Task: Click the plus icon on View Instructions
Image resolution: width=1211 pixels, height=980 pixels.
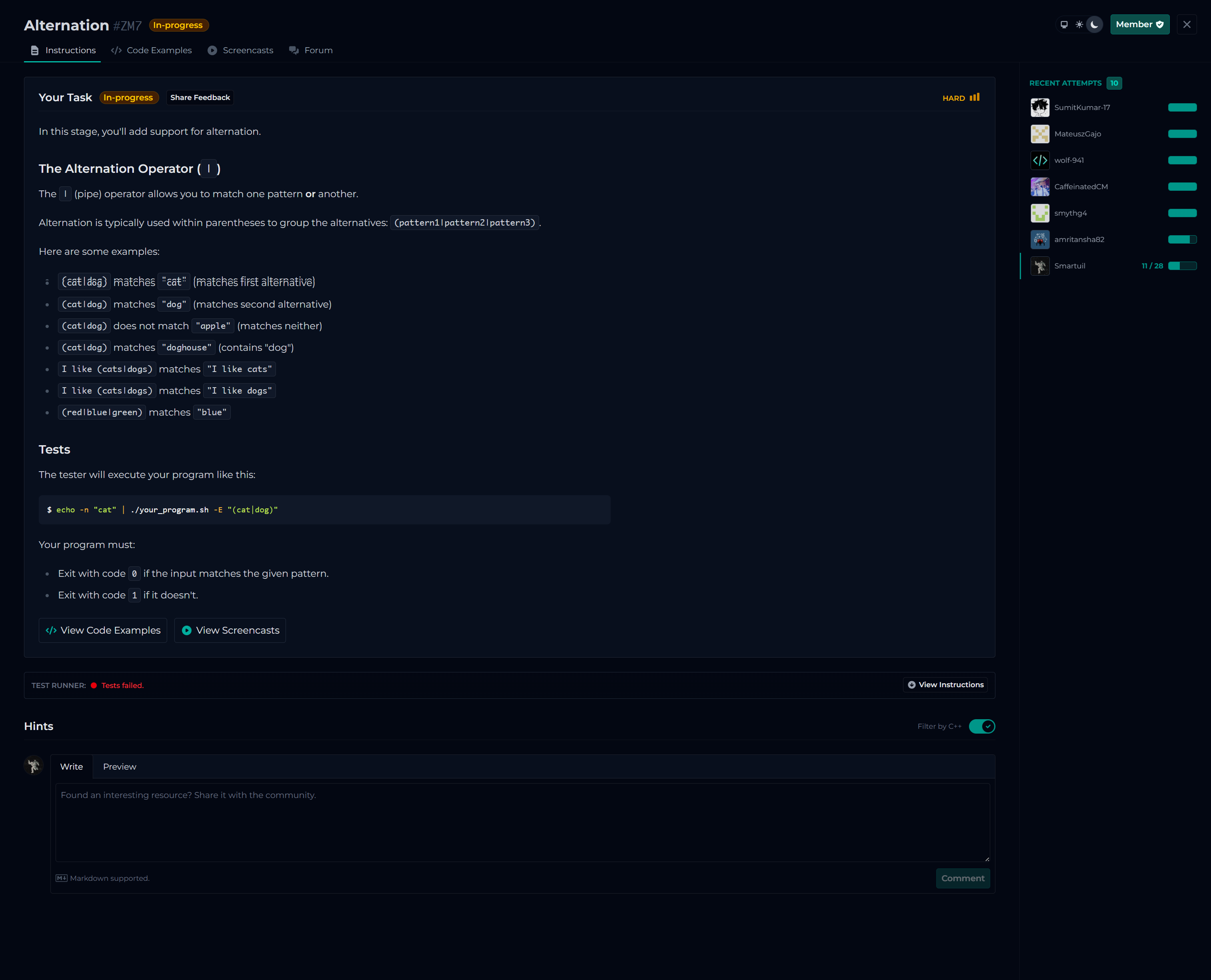Action: tap(911, 685)
